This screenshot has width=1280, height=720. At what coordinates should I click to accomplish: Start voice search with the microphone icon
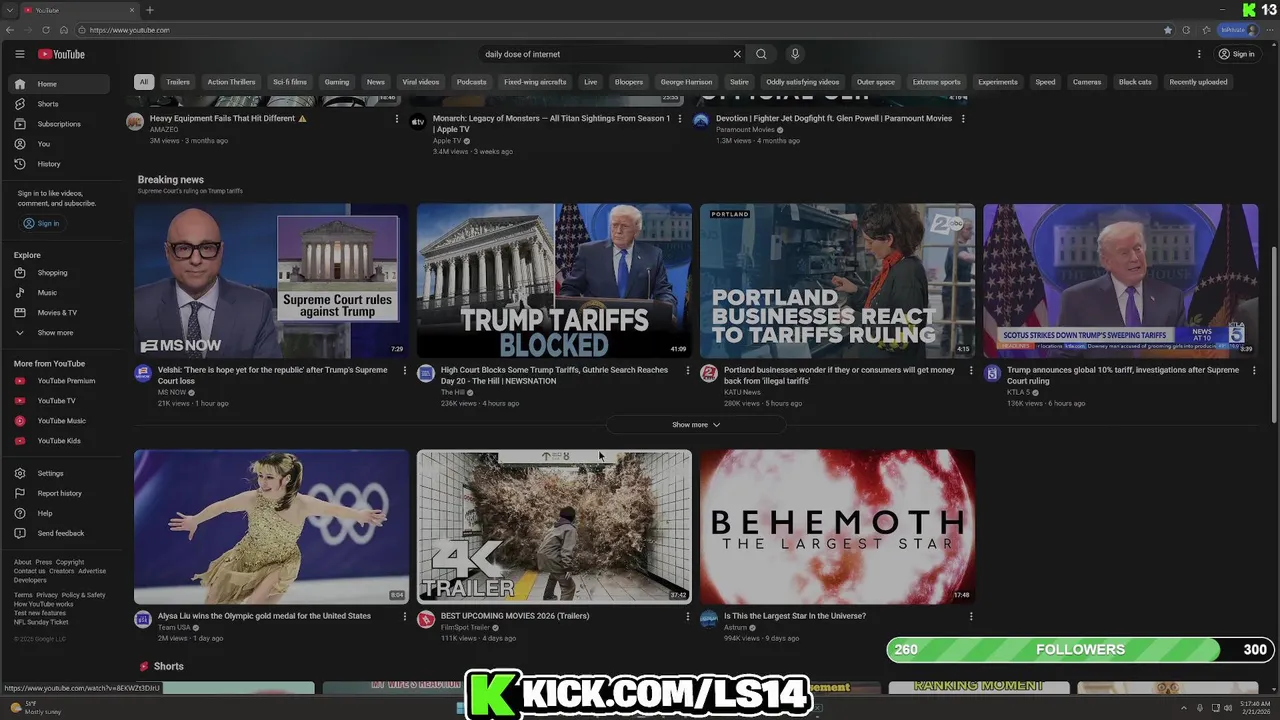point(795,54)
